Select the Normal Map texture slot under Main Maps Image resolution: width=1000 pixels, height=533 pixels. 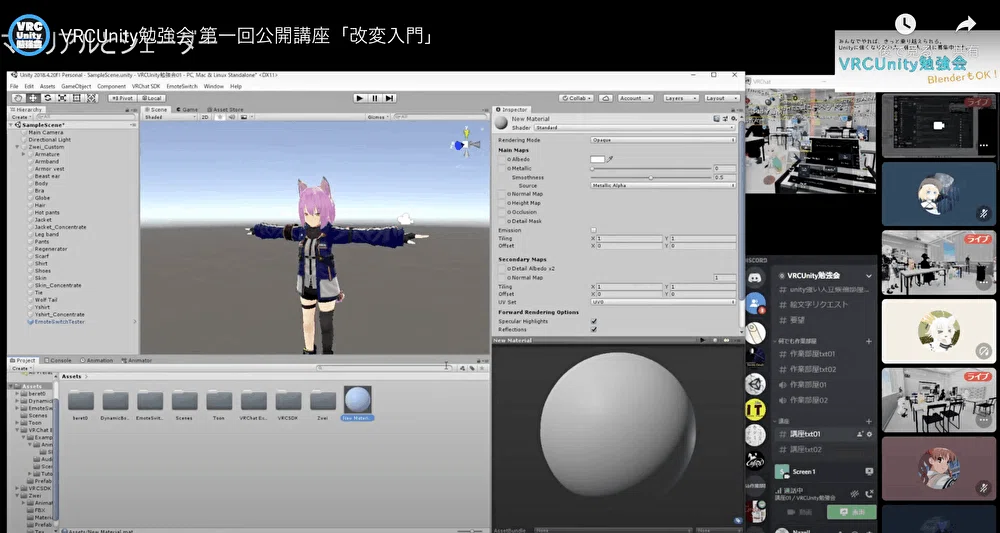502,194
